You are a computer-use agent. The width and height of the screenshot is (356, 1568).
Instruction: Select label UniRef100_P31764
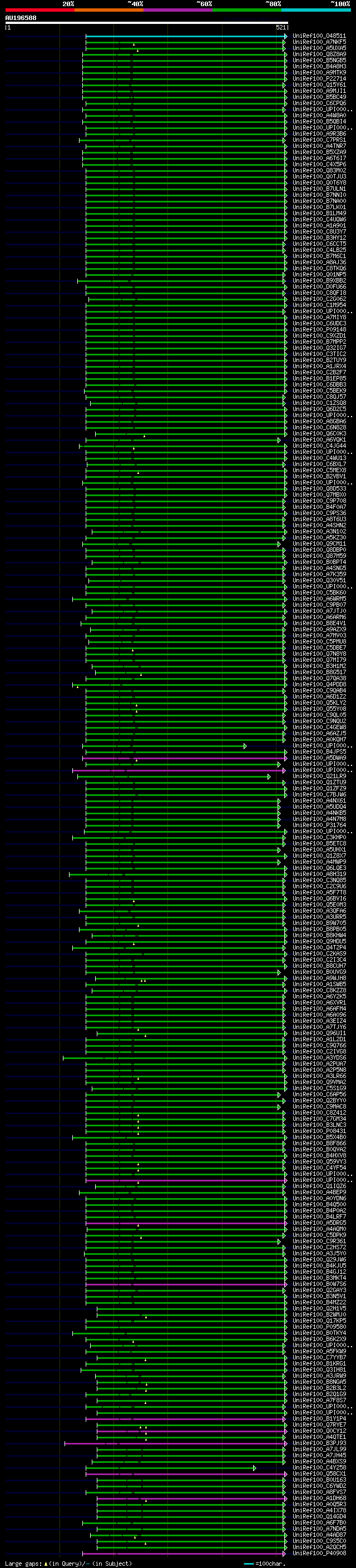[319, 825]
